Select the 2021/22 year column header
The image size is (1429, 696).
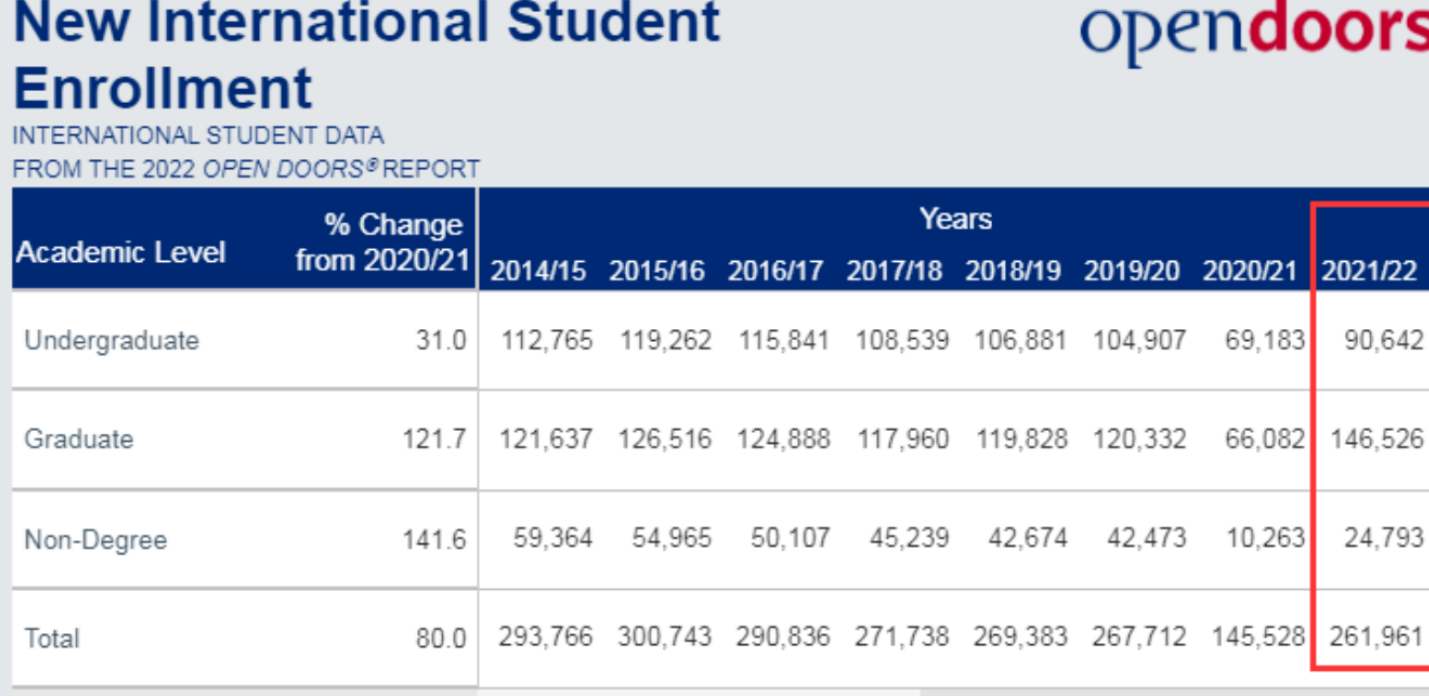1369,271
